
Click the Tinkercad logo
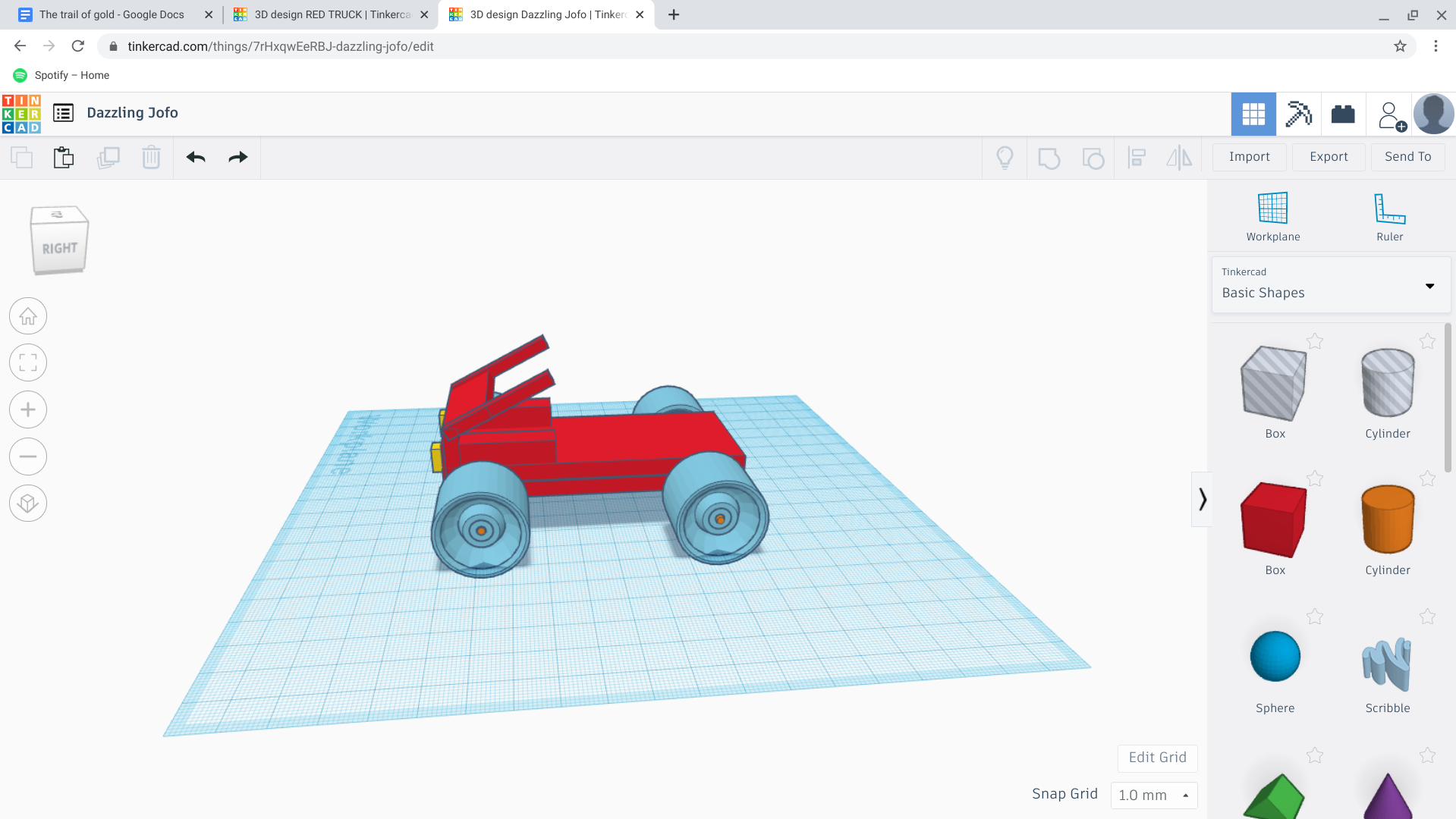[21, 114]
